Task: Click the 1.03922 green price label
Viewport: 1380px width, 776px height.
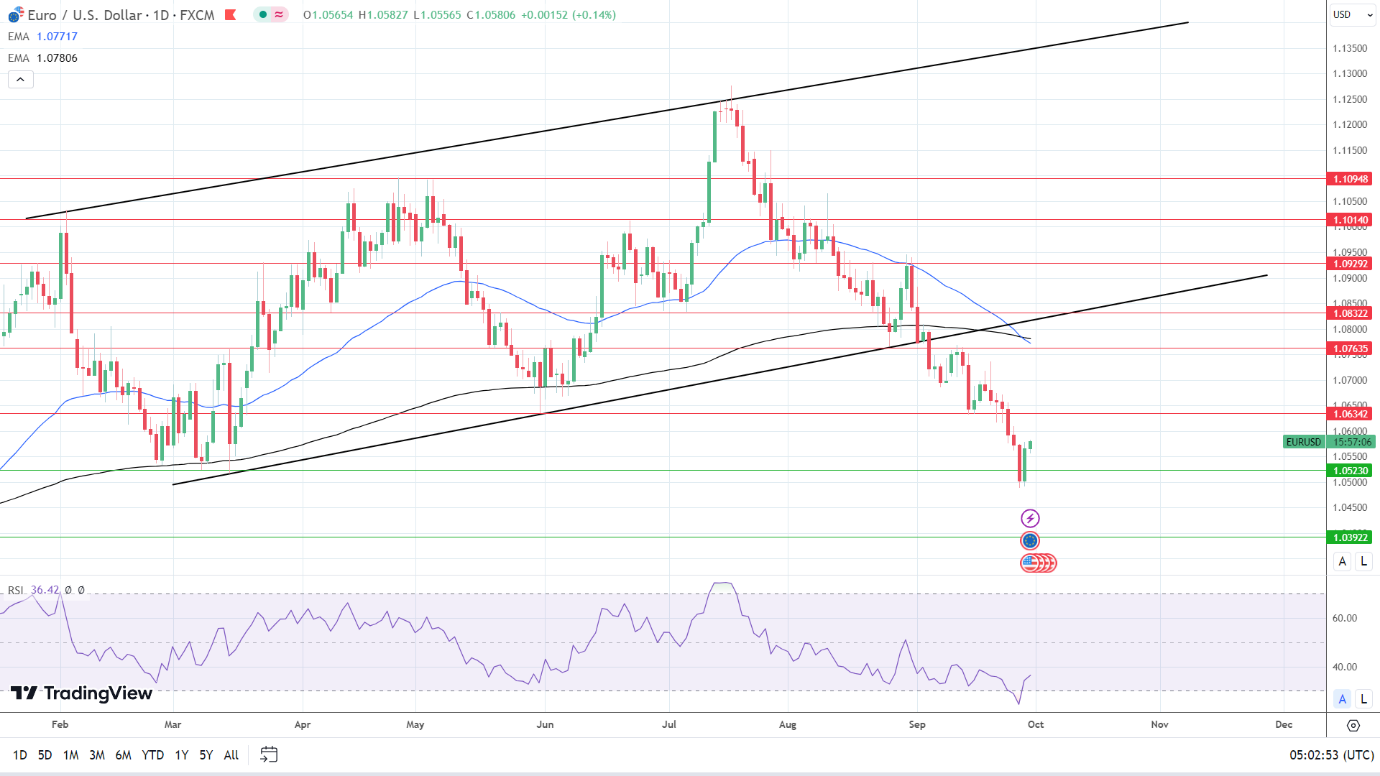Action: tap(1351, 537)
